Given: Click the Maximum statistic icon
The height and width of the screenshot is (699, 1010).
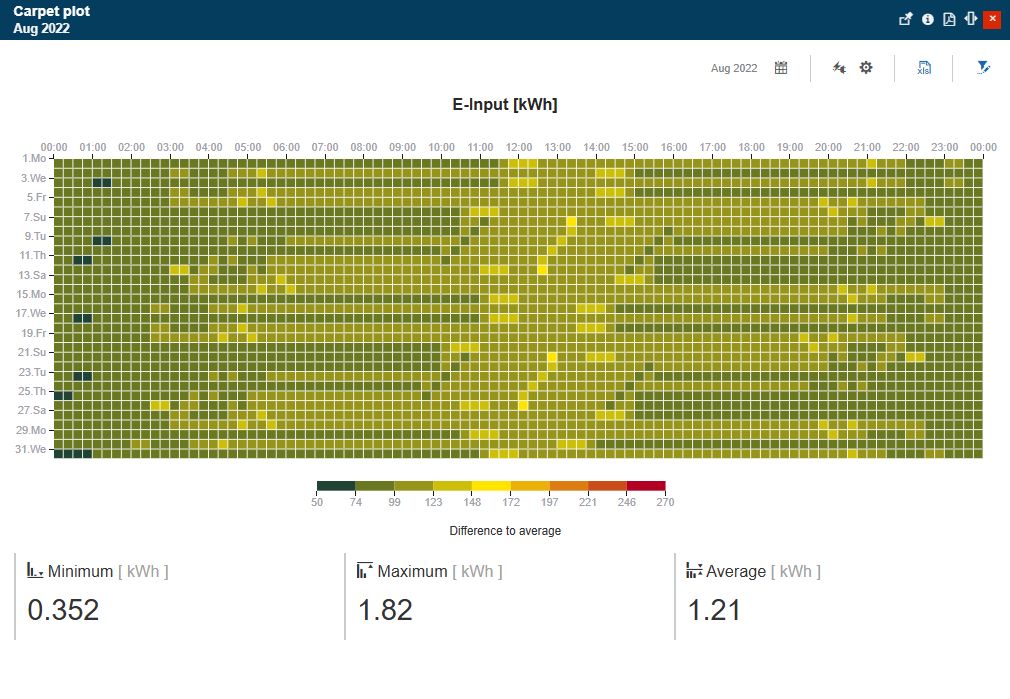Looking at the screenshot, I should tap(365, 571).
